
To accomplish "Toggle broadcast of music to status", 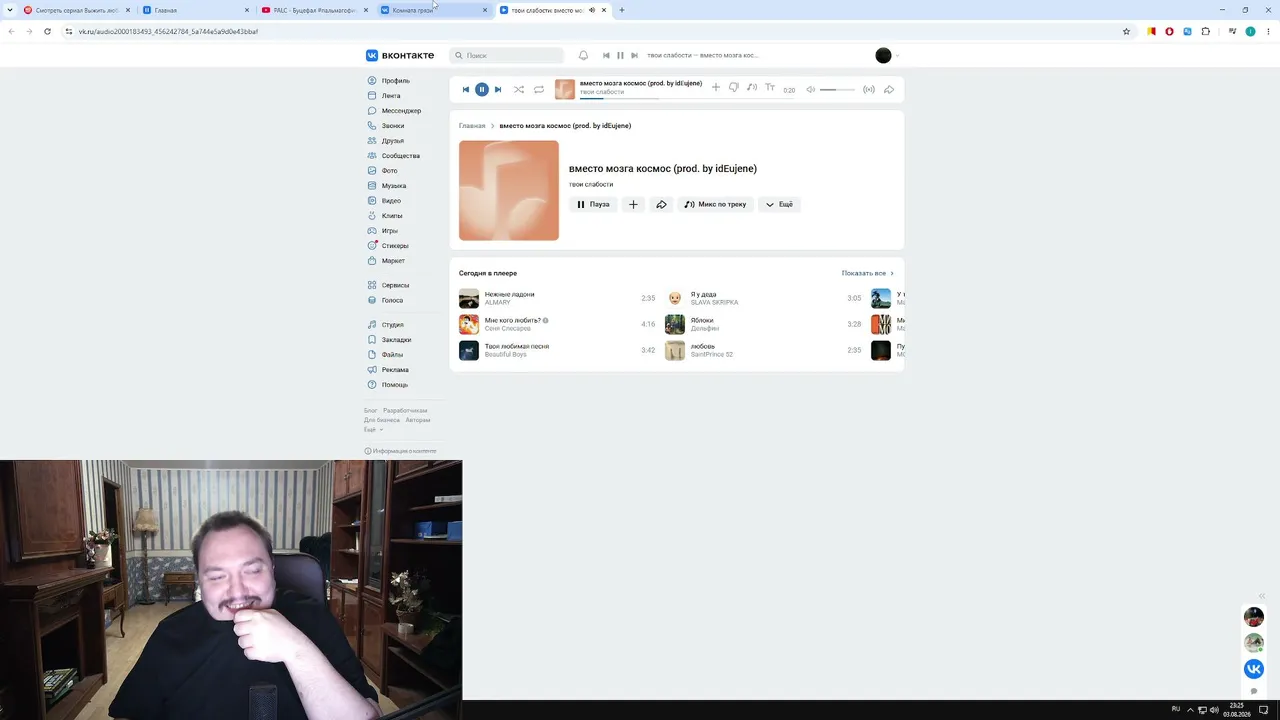I will (x=869, y=90).
